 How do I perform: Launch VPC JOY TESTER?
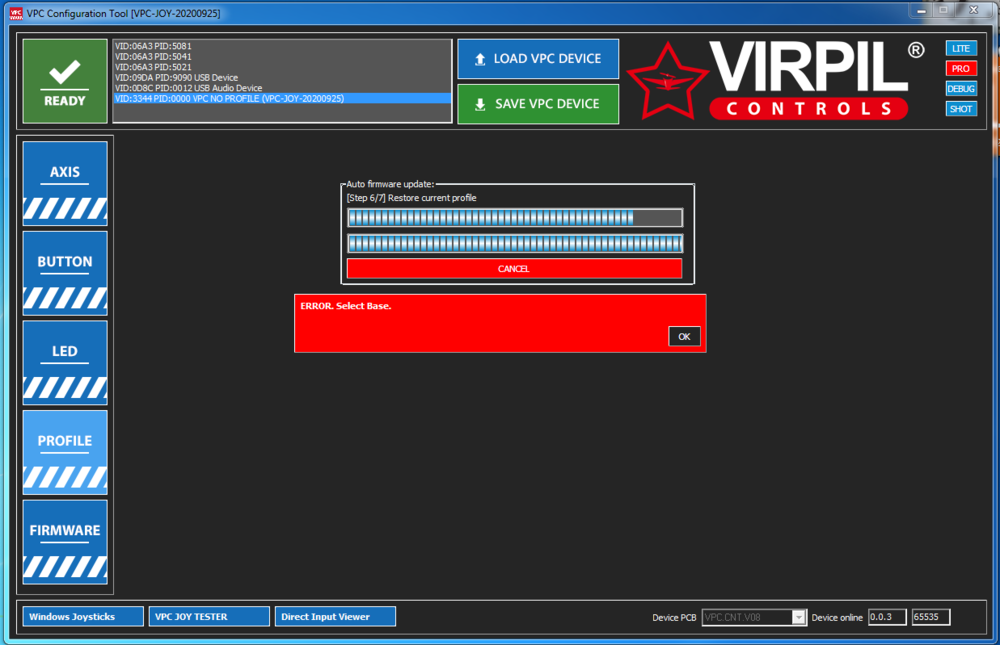pos(209,617)
